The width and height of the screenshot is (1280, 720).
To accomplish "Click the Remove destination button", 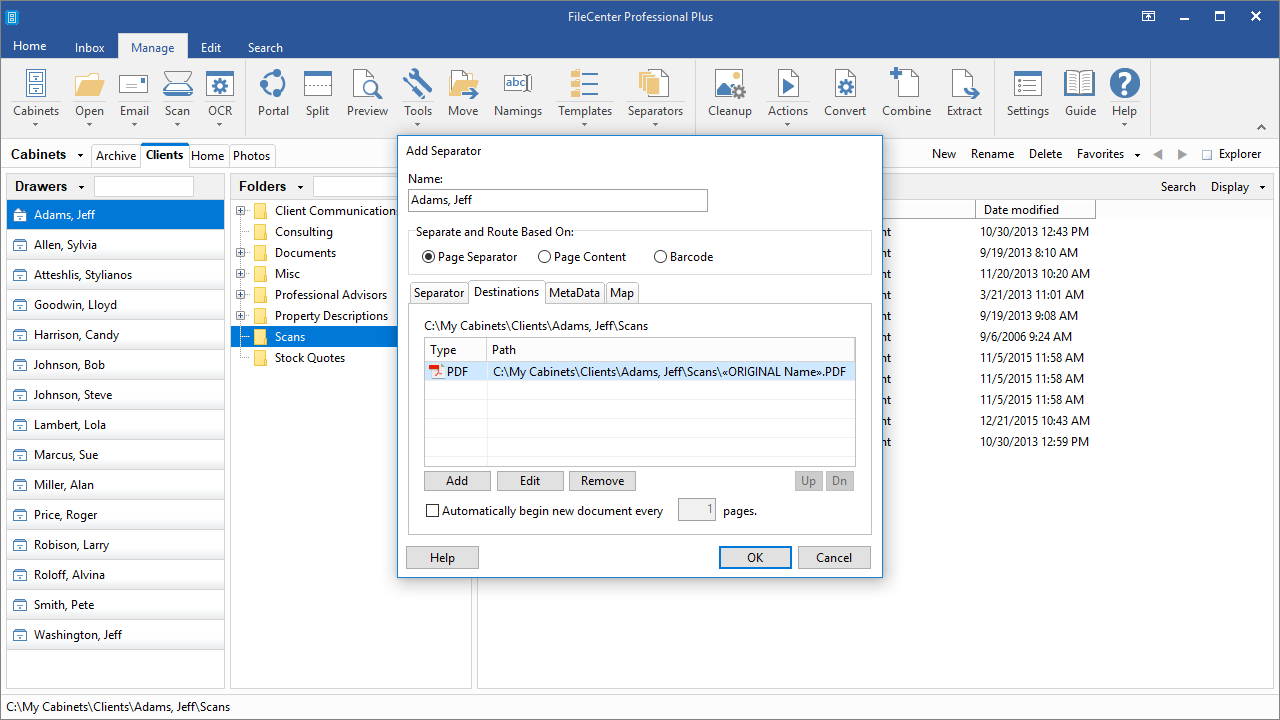I will [602, 481].
